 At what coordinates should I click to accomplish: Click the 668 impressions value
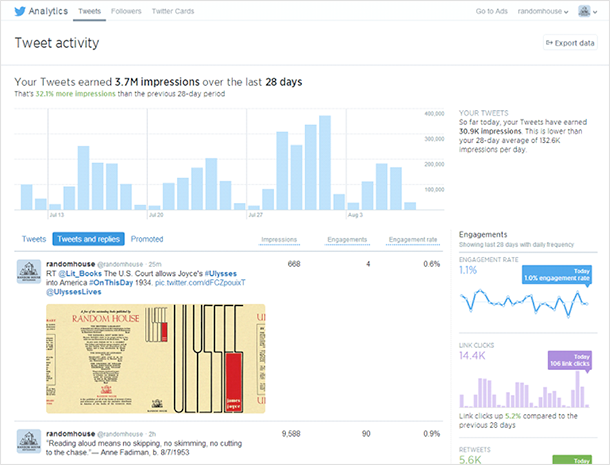point(294,264)
